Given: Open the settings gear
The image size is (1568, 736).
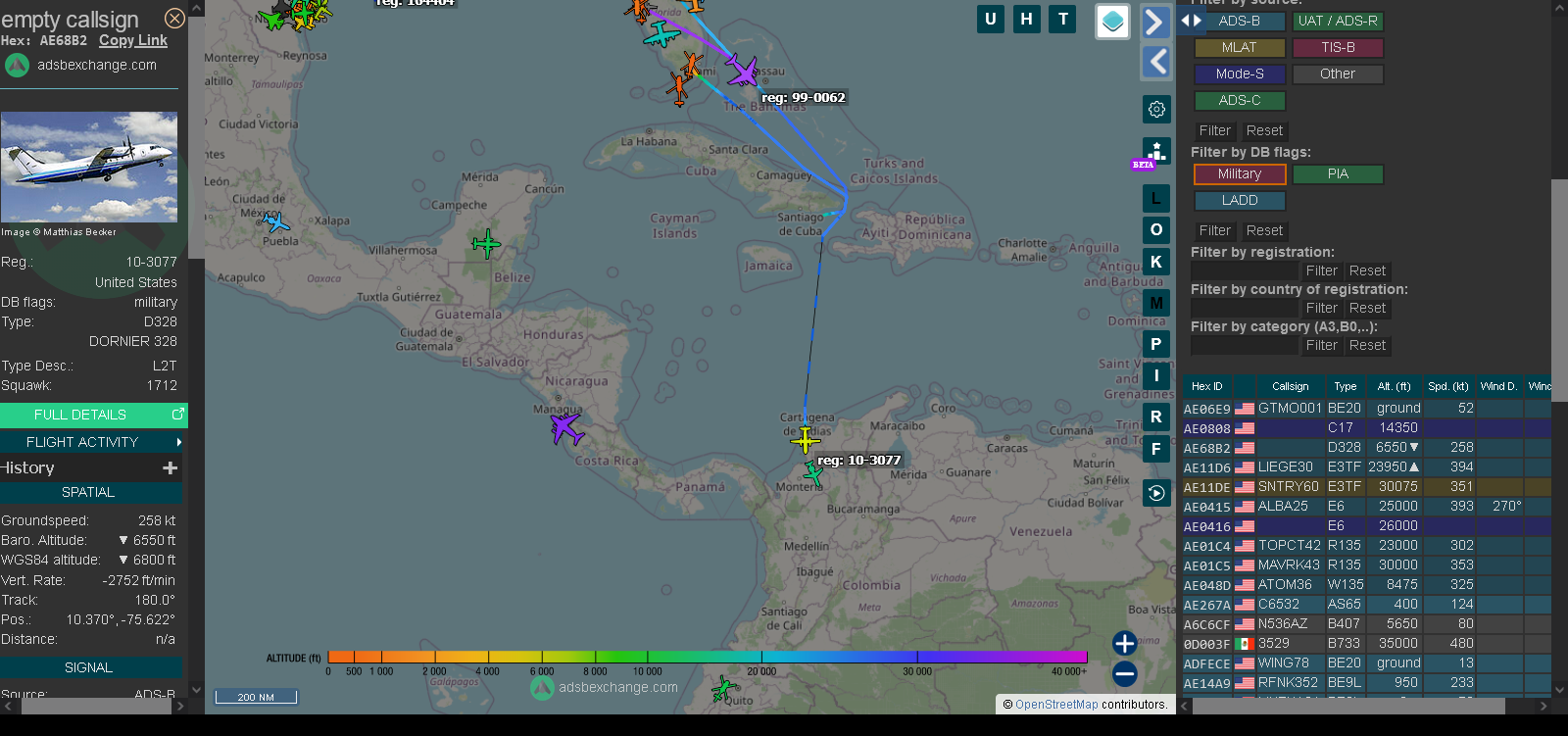Looking at the screenshot, I should point(1156,109).
